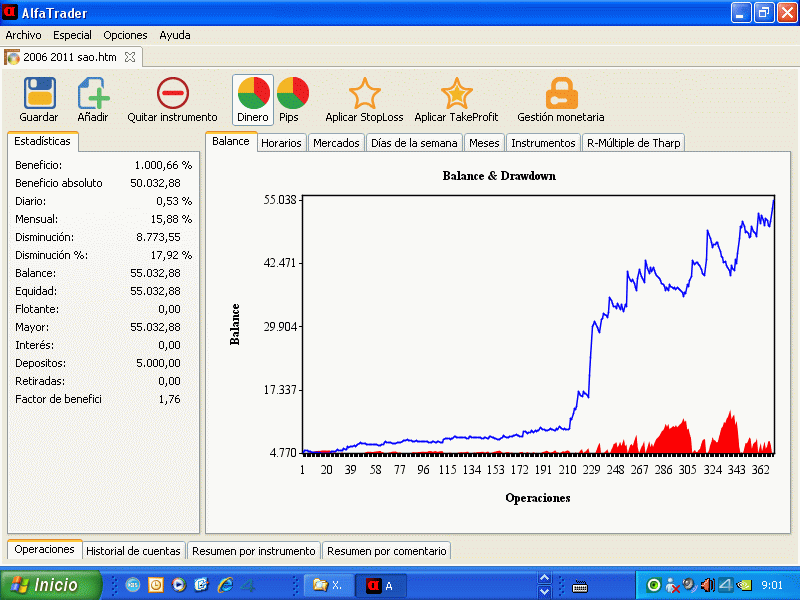Click the NVIDIA tray icon
The image size is (800, 600).
click(744, 585)
